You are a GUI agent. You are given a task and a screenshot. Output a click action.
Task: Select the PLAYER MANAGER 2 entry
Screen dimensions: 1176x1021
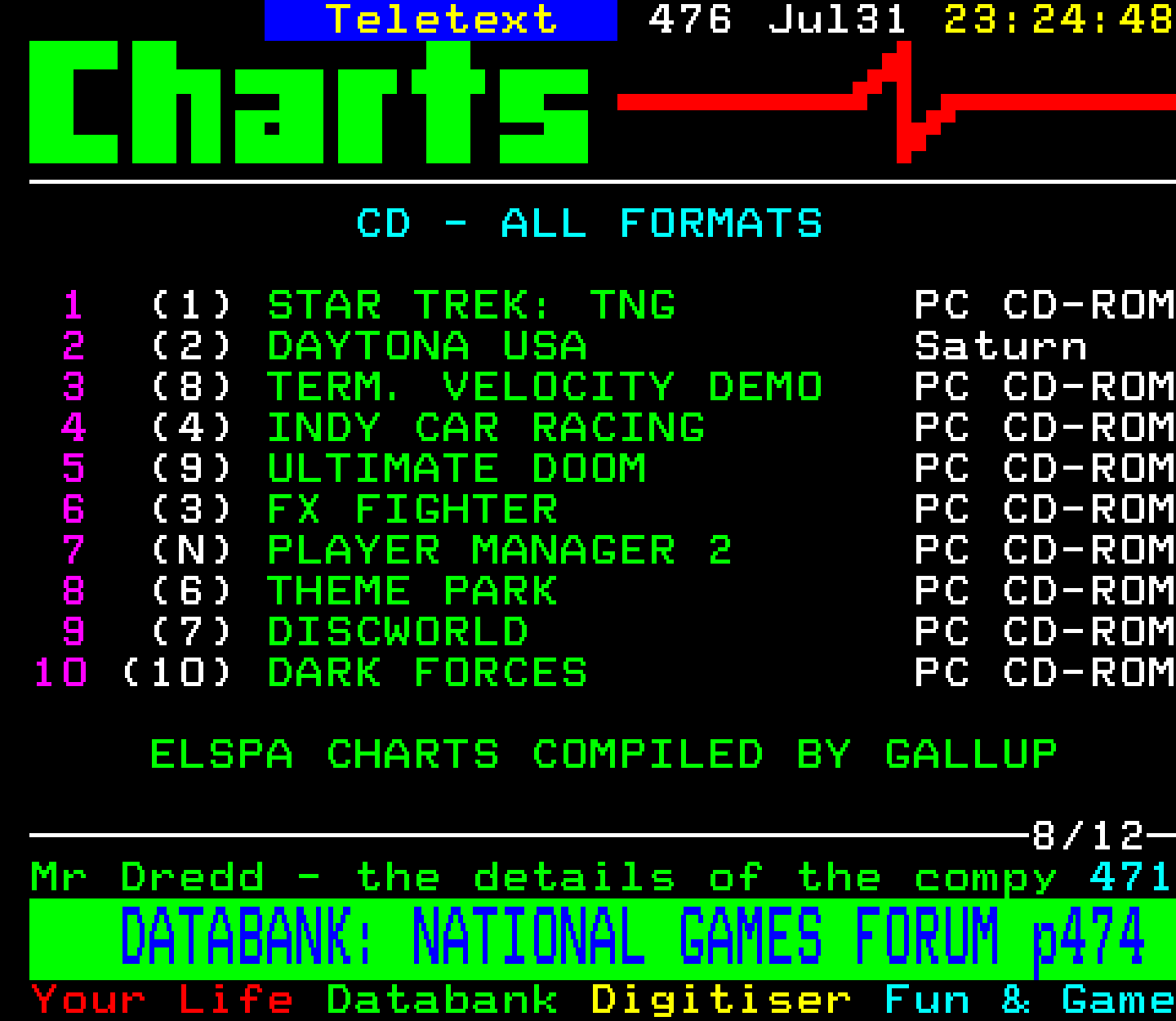click(499, 550)
